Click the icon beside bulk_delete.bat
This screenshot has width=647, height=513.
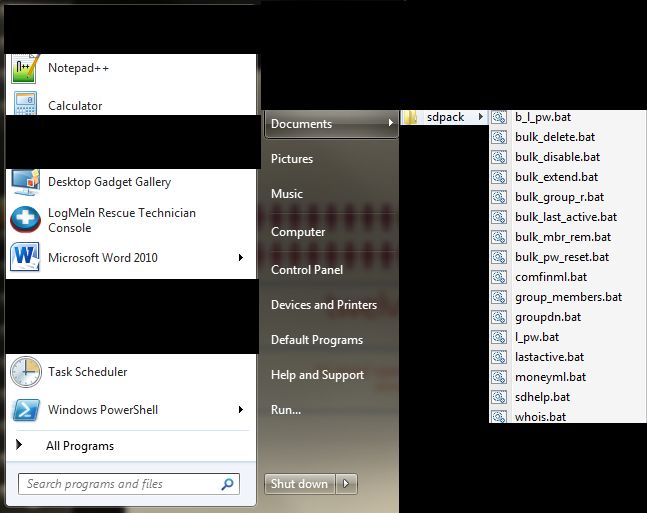coord(498,137)
